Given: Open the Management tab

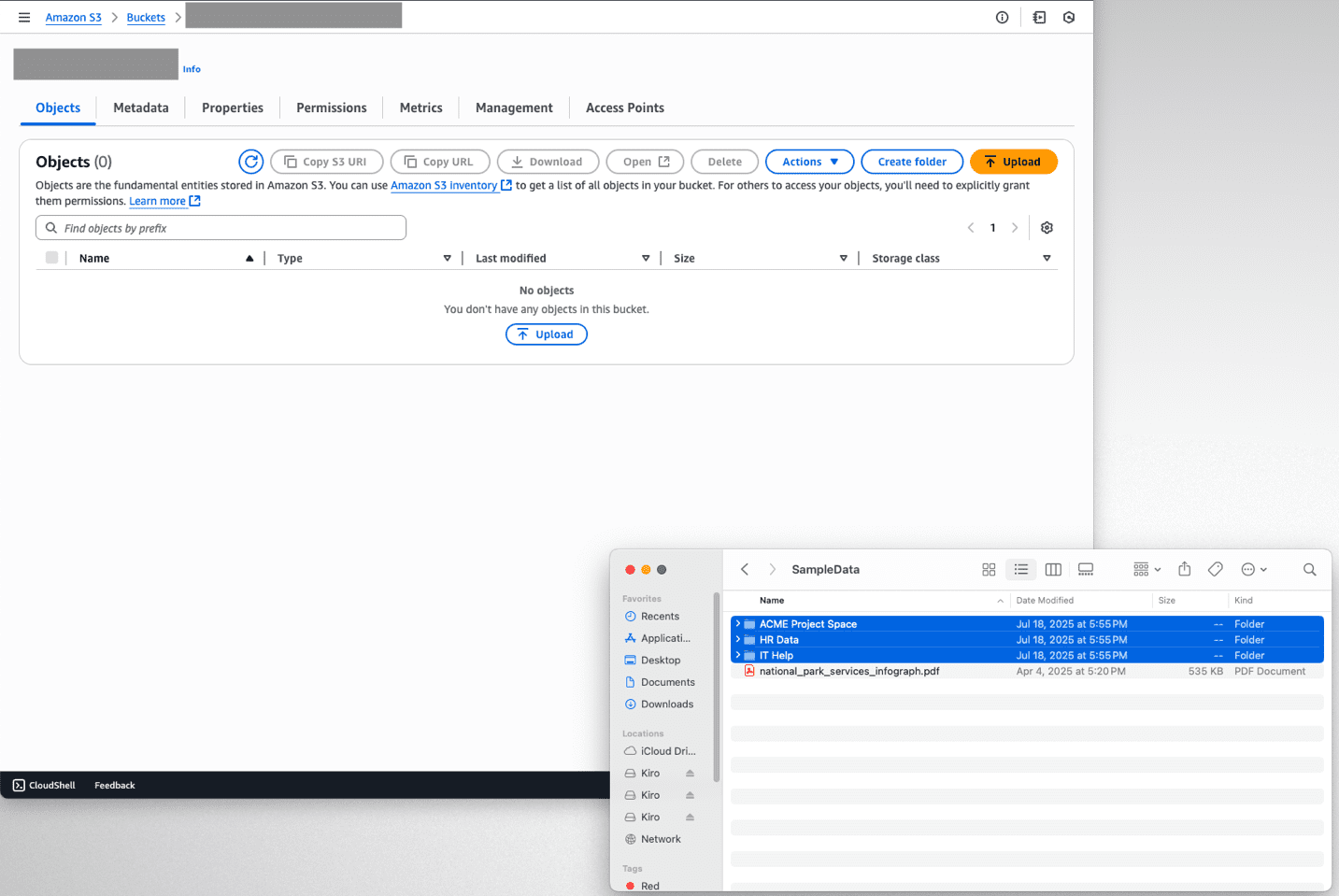Looking at the screenshot, I should 514,108.
